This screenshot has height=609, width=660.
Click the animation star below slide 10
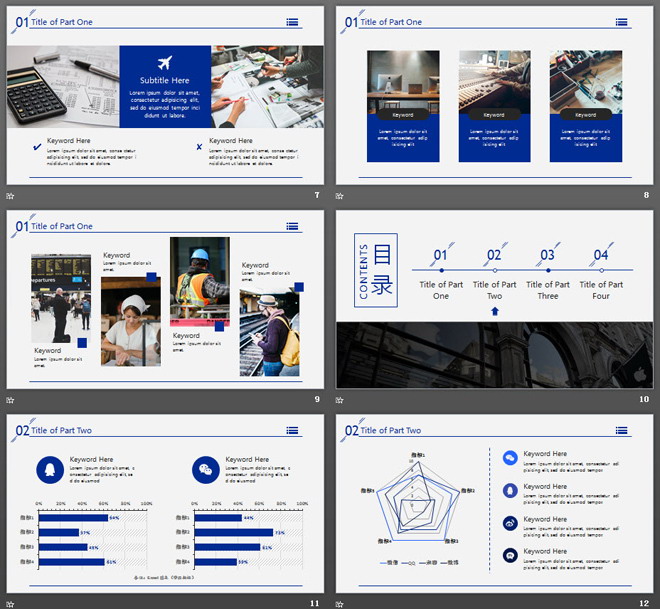pyautogui.click(x=341, y=399)
